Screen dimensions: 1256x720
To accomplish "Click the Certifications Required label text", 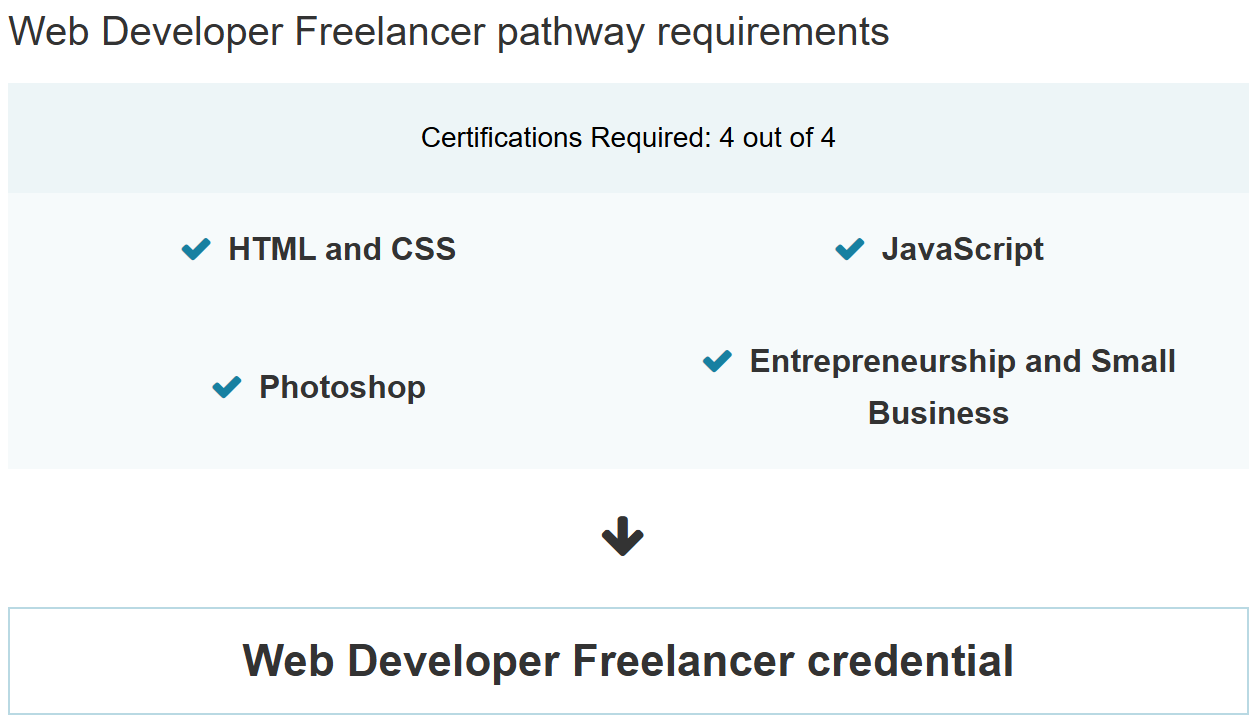I will [x=566, y=138].
